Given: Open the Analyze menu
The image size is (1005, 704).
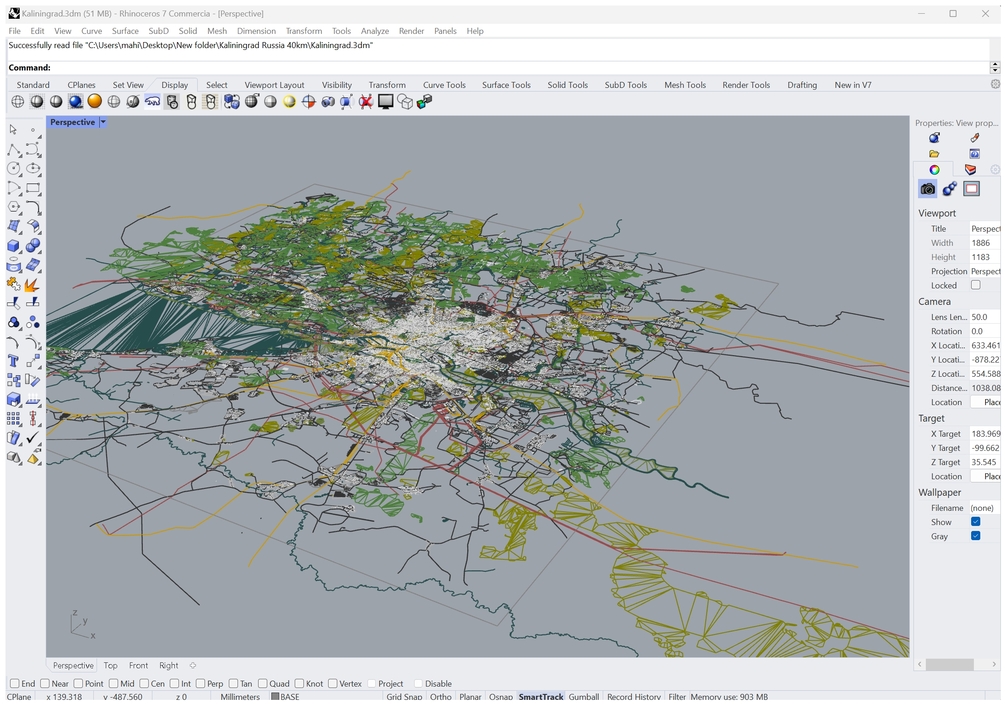Looking at the screenshot, I should [x=375, y=31].
